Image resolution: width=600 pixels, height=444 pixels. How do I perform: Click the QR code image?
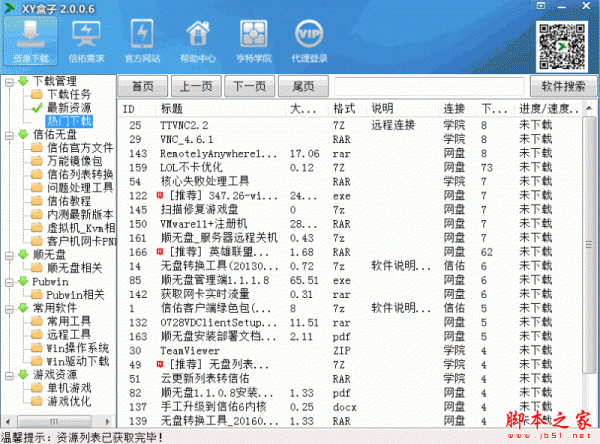pos(562,47)
